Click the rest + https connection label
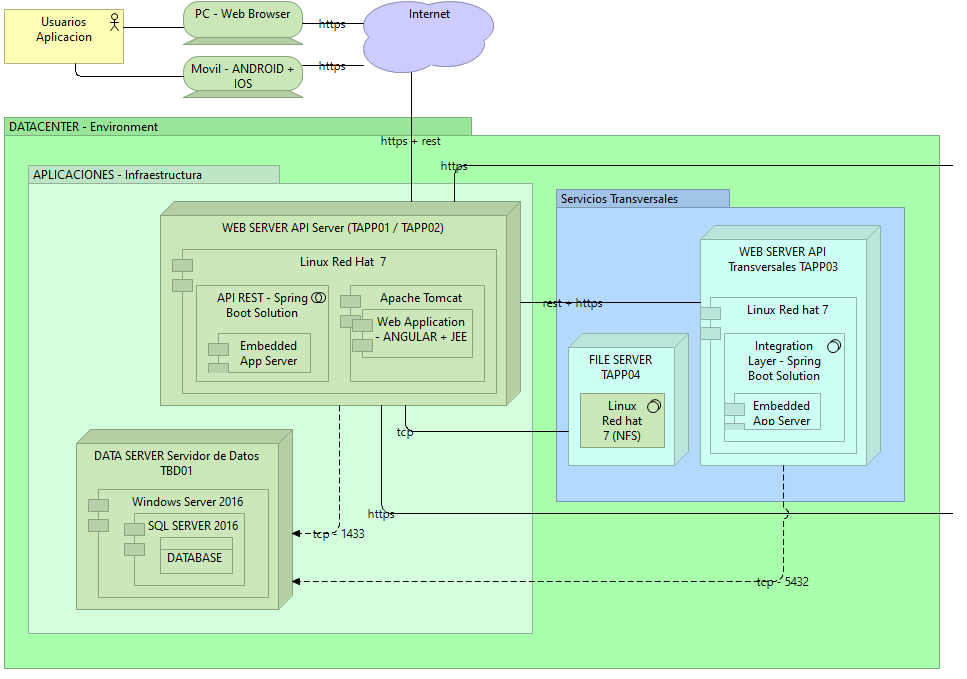Screen dimensions: 967x679 pos(572,303)
